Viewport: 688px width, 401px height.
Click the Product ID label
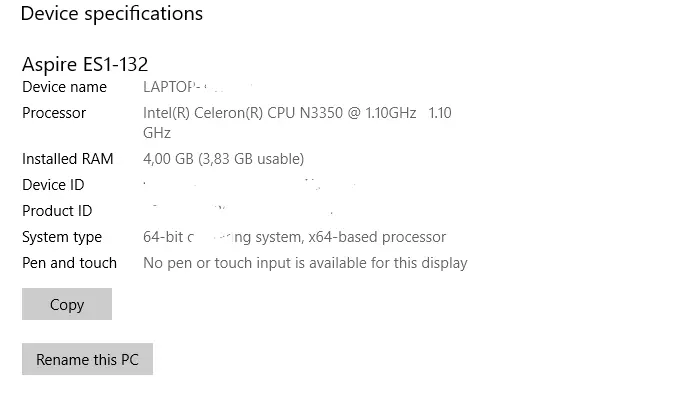[x=57, y=211]
